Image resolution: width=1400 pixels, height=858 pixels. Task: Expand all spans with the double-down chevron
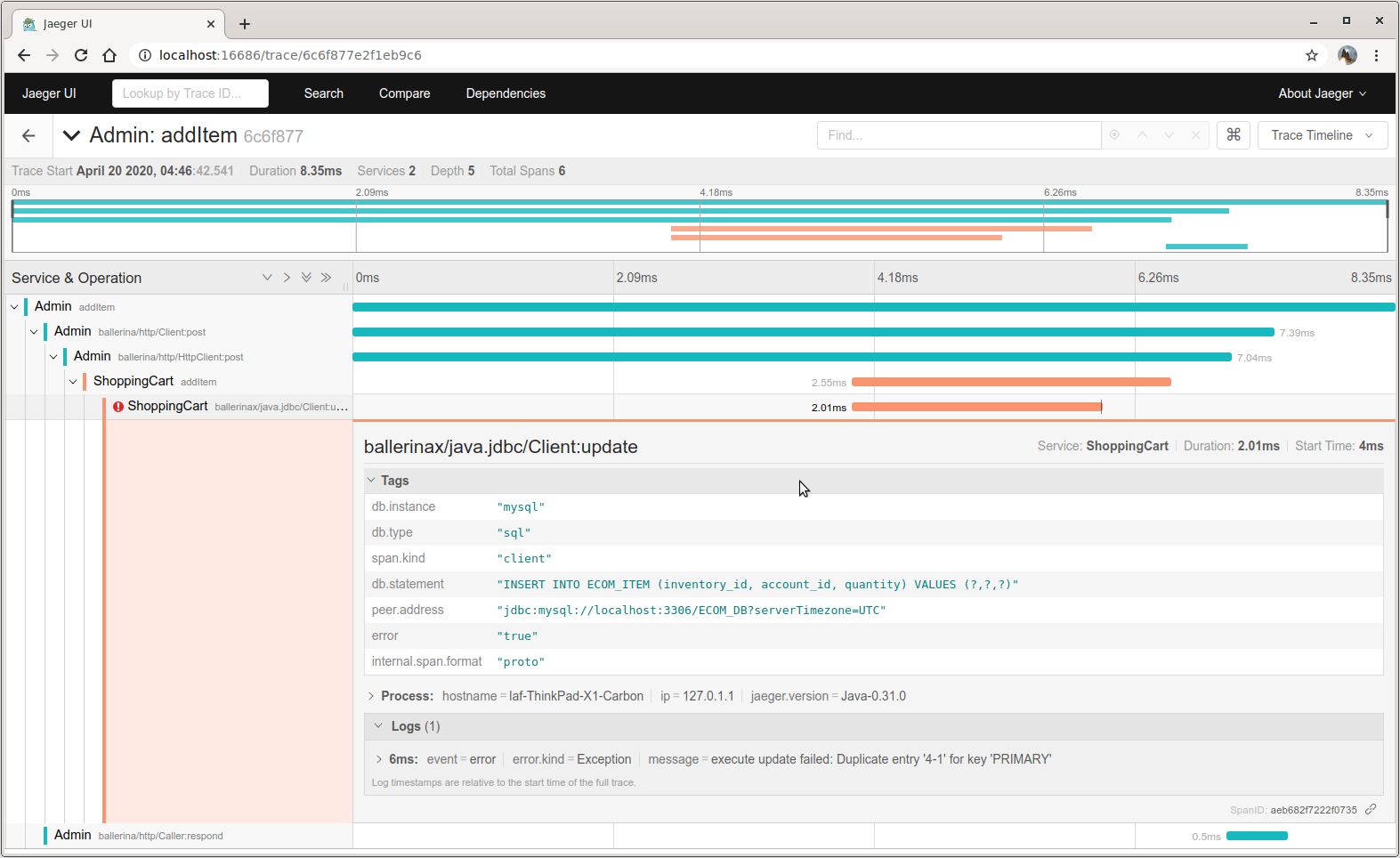click(x=306, y=278)
